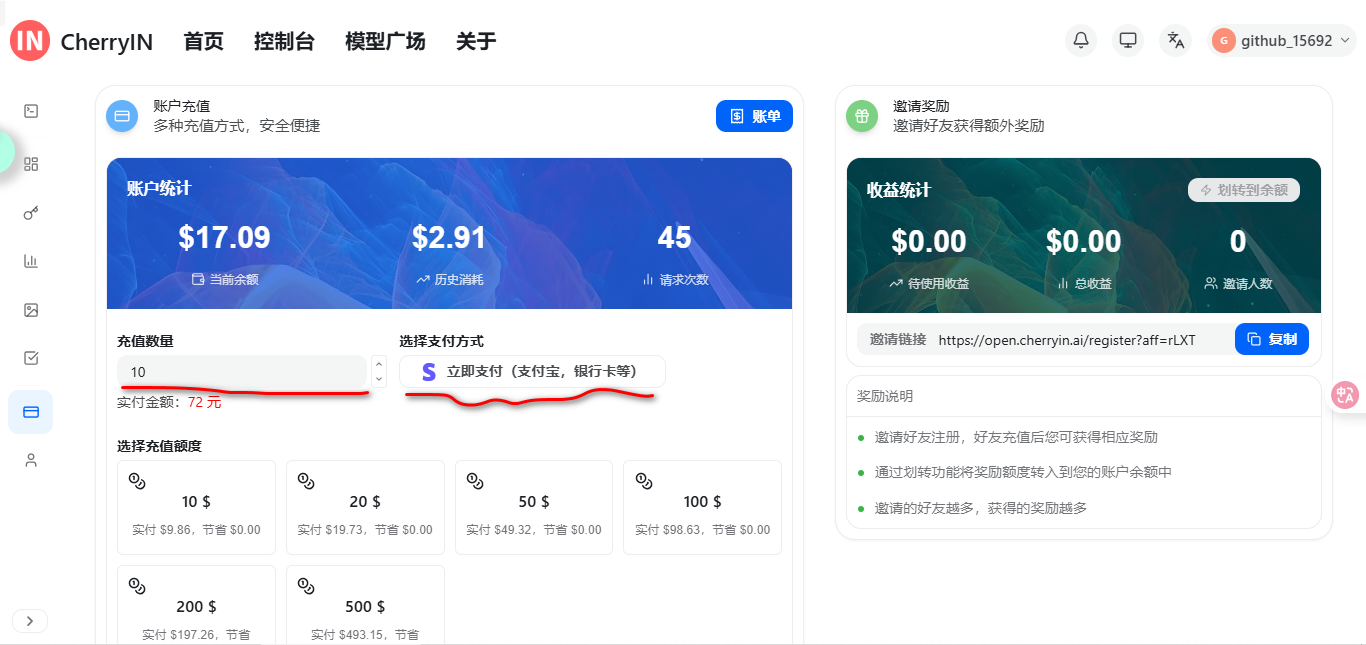The image size is (1366, 645).
Task: Select the 500 $ recharge amount card
Action: coord(365,605)
